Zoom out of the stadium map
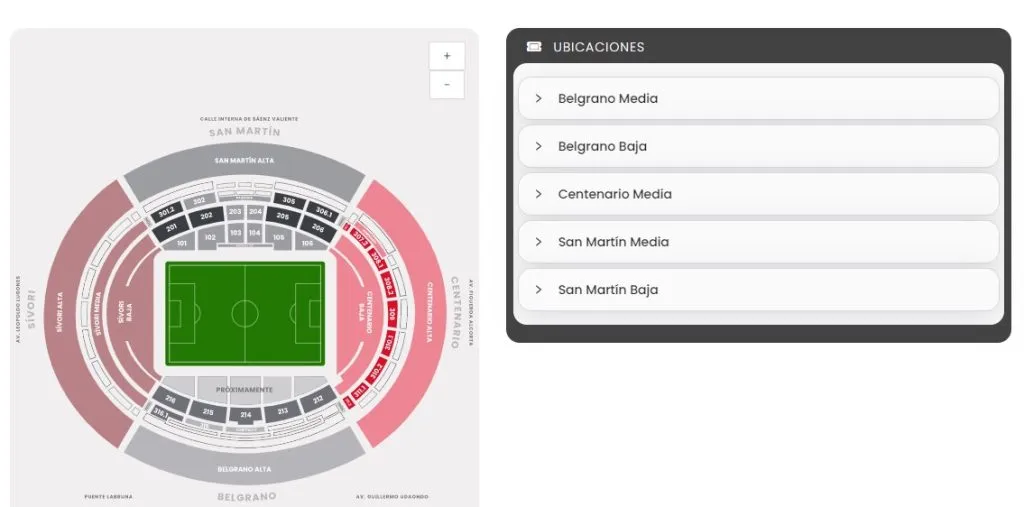The width and height of the screenshot is (1024, 507). tap(446, 85)
